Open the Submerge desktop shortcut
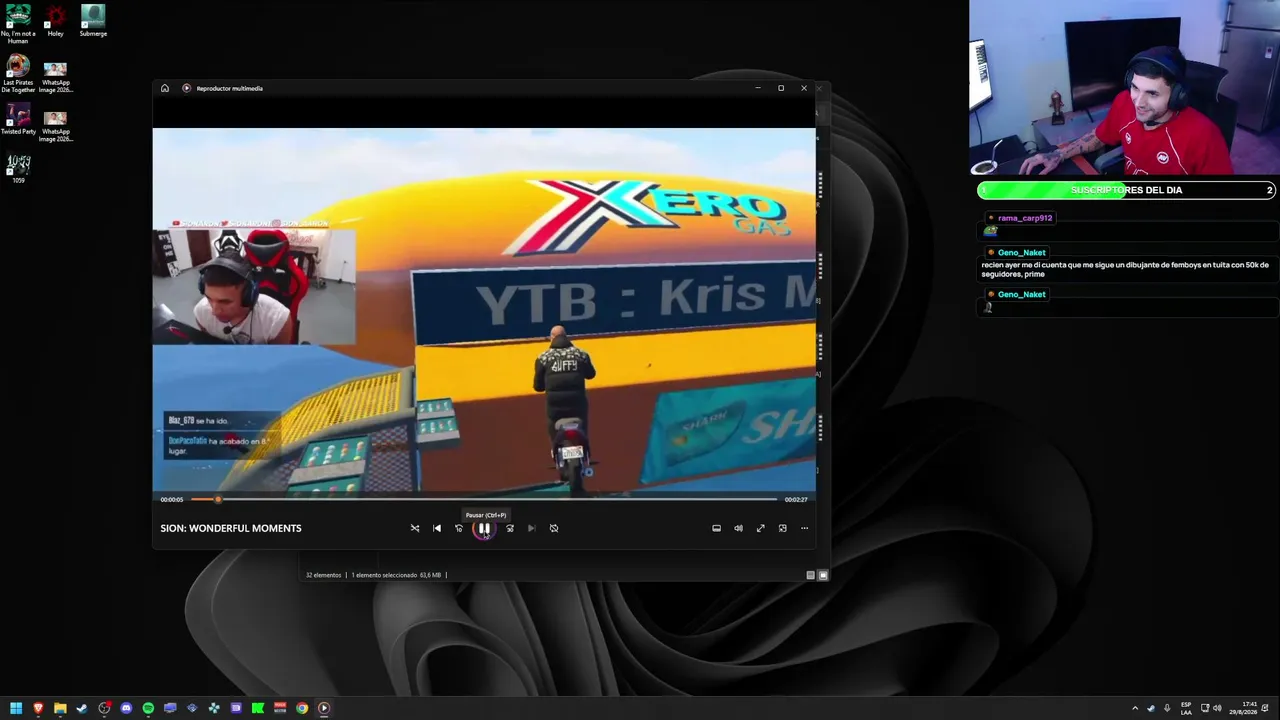The width and height of the screenshot is (1280, 720). tap(93, 21)
